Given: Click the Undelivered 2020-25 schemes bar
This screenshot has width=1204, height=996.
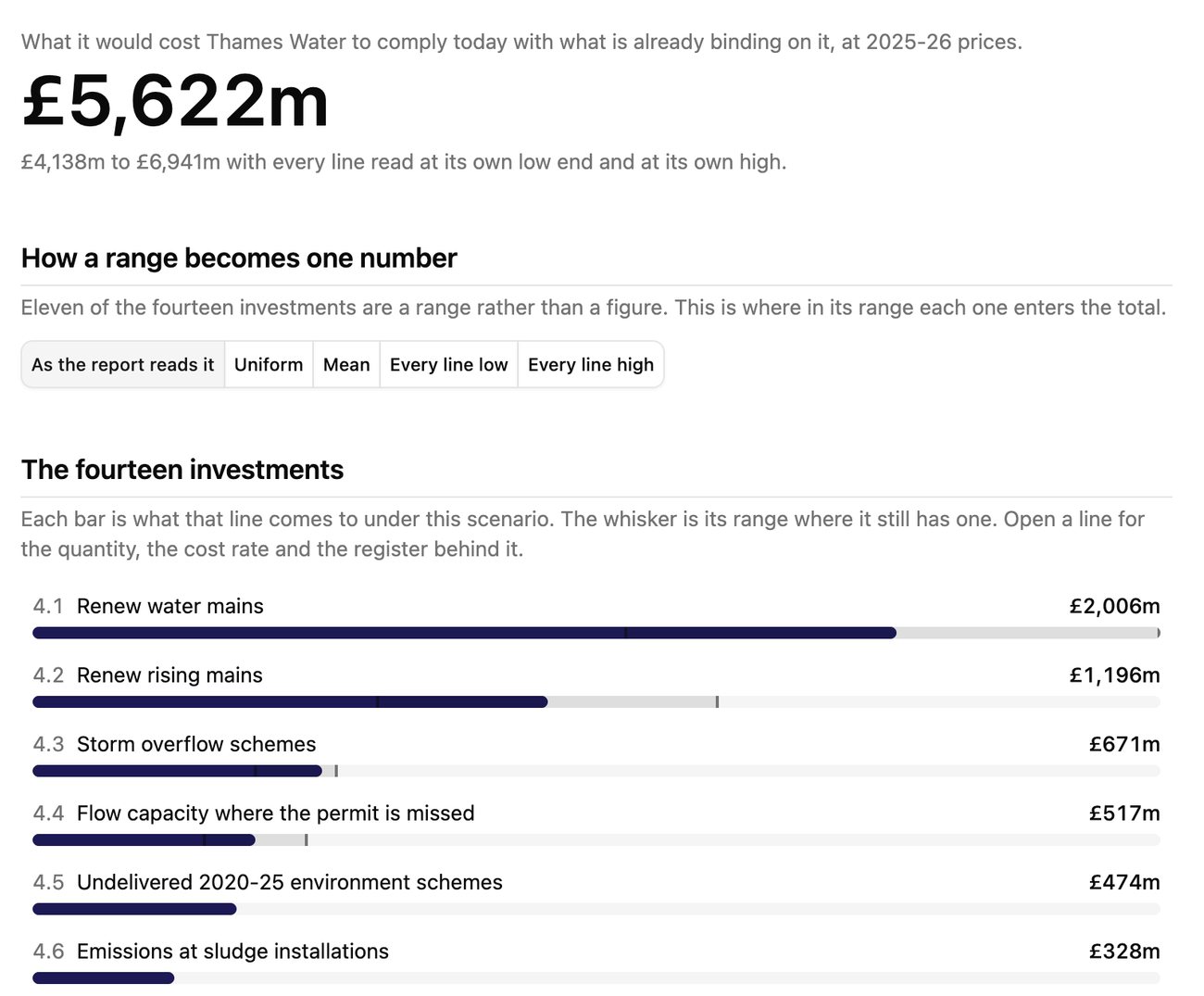Looking at the screenshot, I should 596,909.
